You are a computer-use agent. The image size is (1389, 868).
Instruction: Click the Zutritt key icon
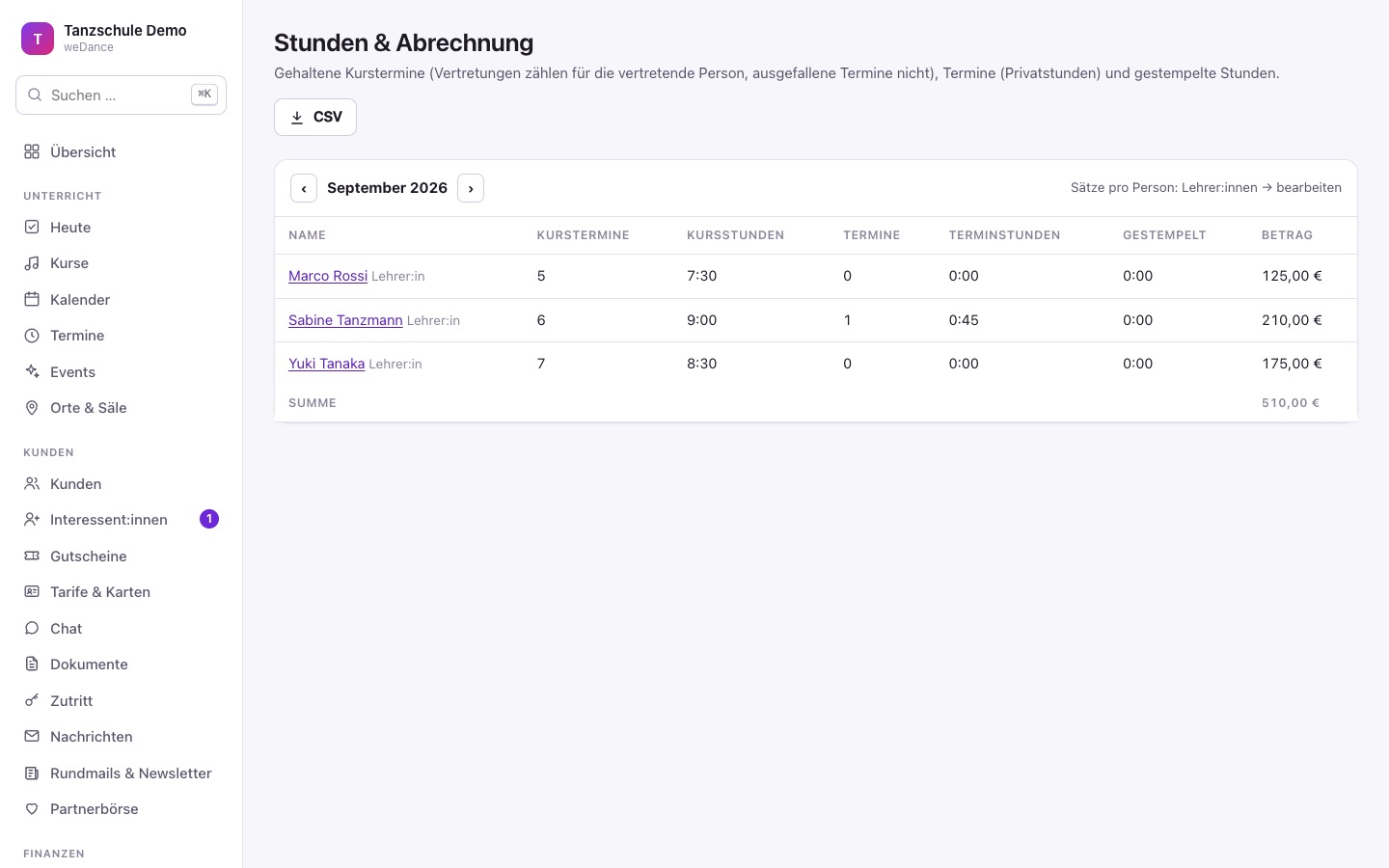click(x=32, y=701)
